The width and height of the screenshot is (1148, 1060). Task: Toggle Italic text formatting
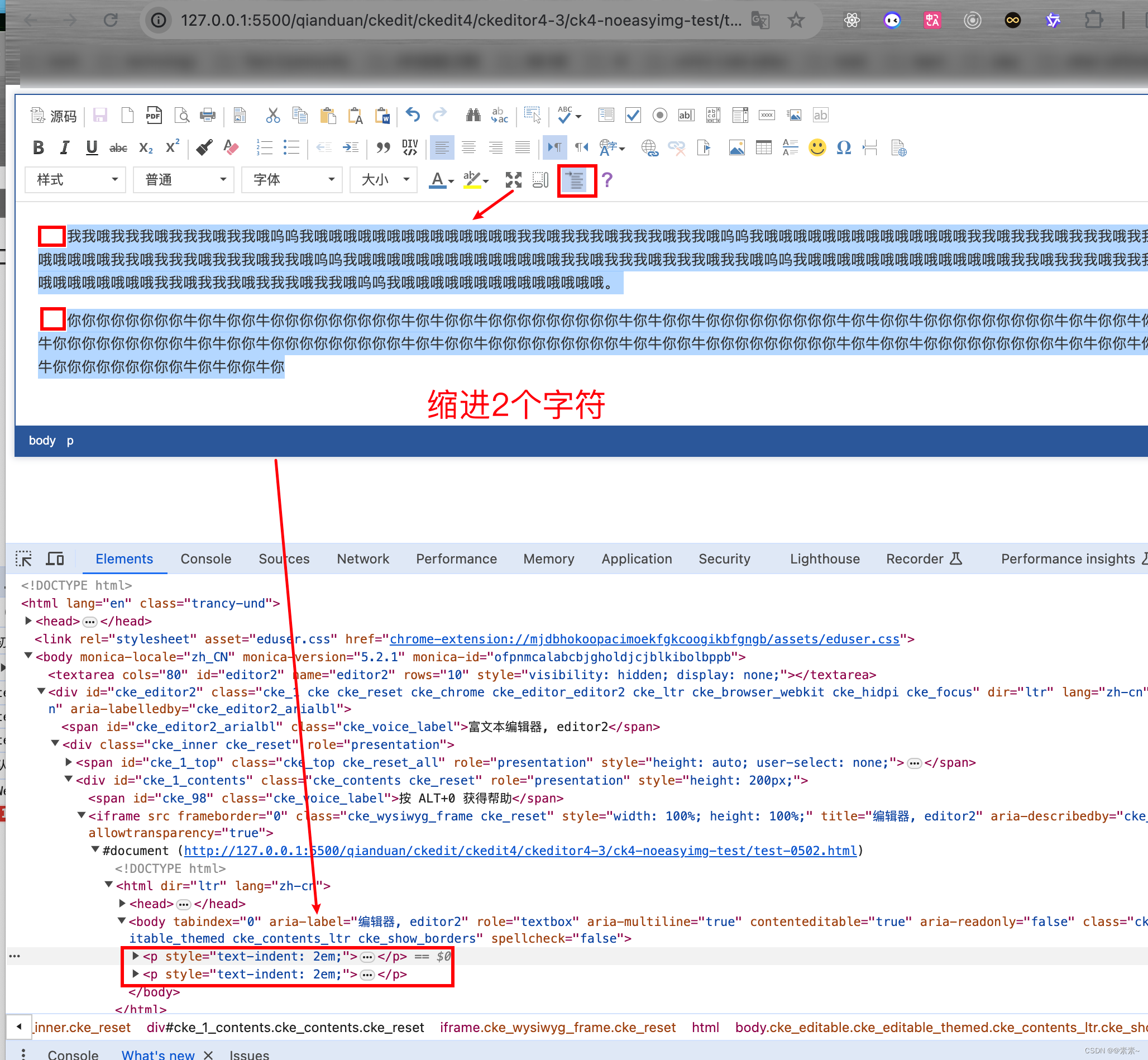(x=63, y=148)
